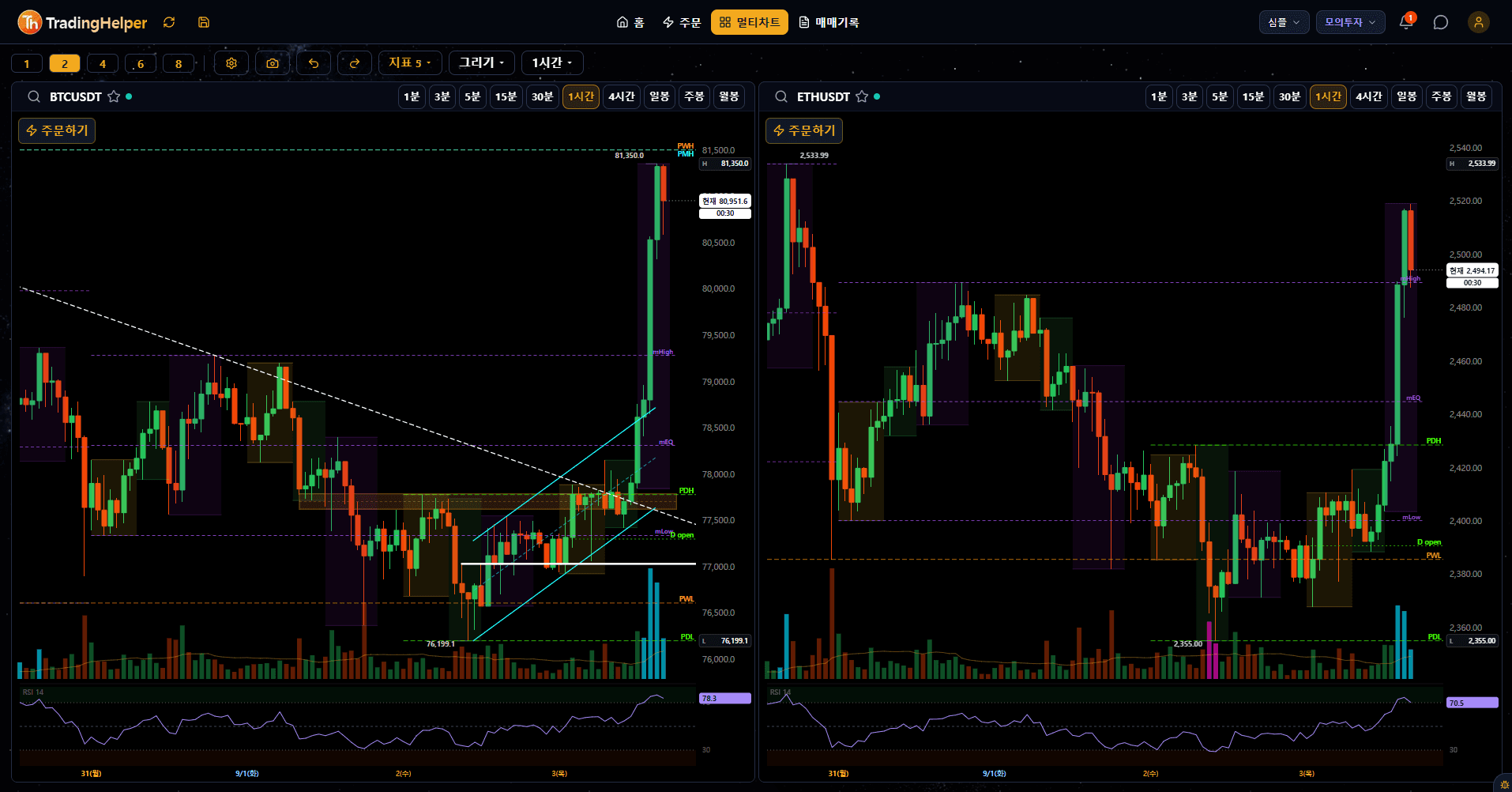Select 1-chart layout button
Viewport: 1512px width, 792px height.
(27, 63)
